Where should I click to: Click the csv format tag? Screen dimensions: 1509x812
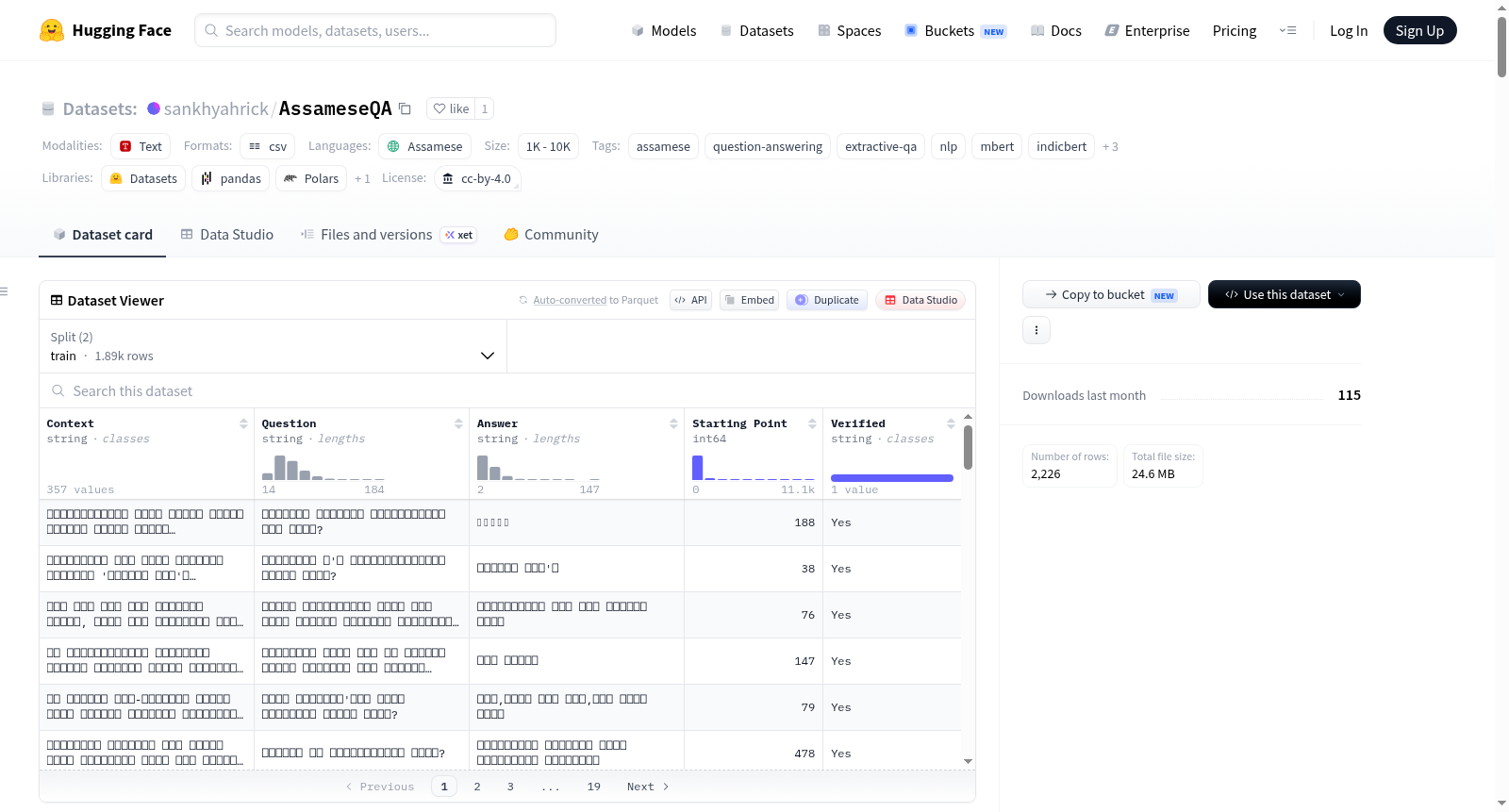click(268, 146)
